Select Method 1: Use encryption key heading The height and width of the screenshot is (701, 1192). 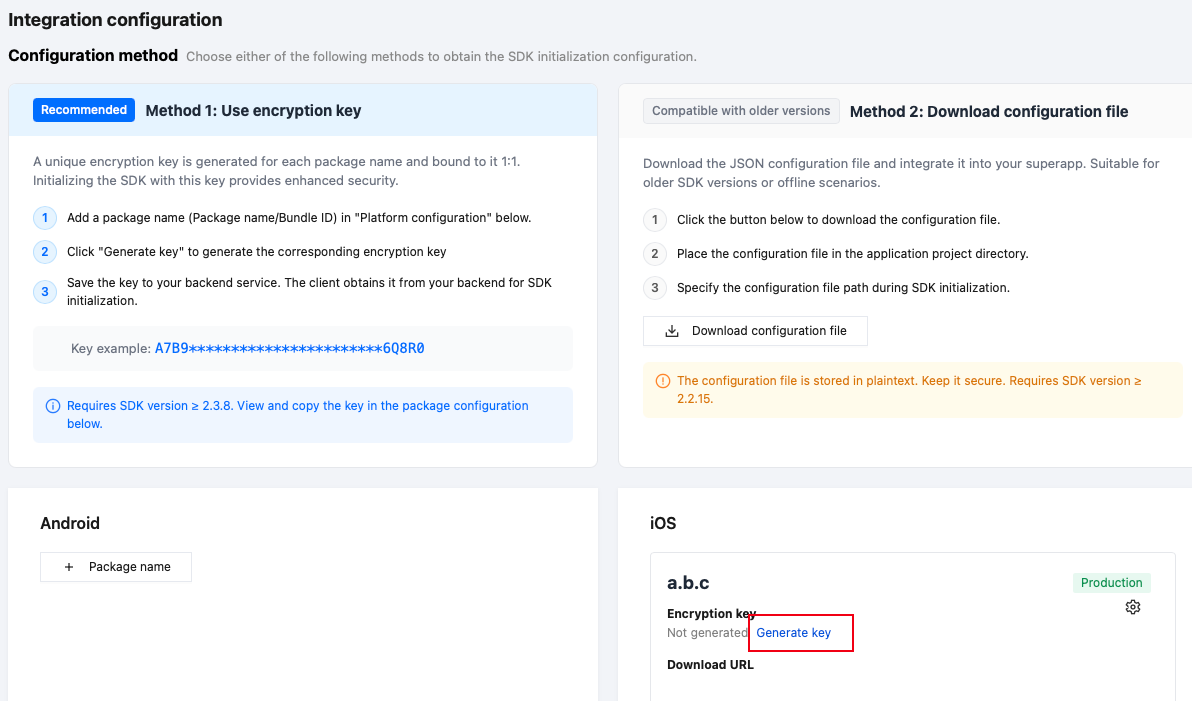click(253, 110)
